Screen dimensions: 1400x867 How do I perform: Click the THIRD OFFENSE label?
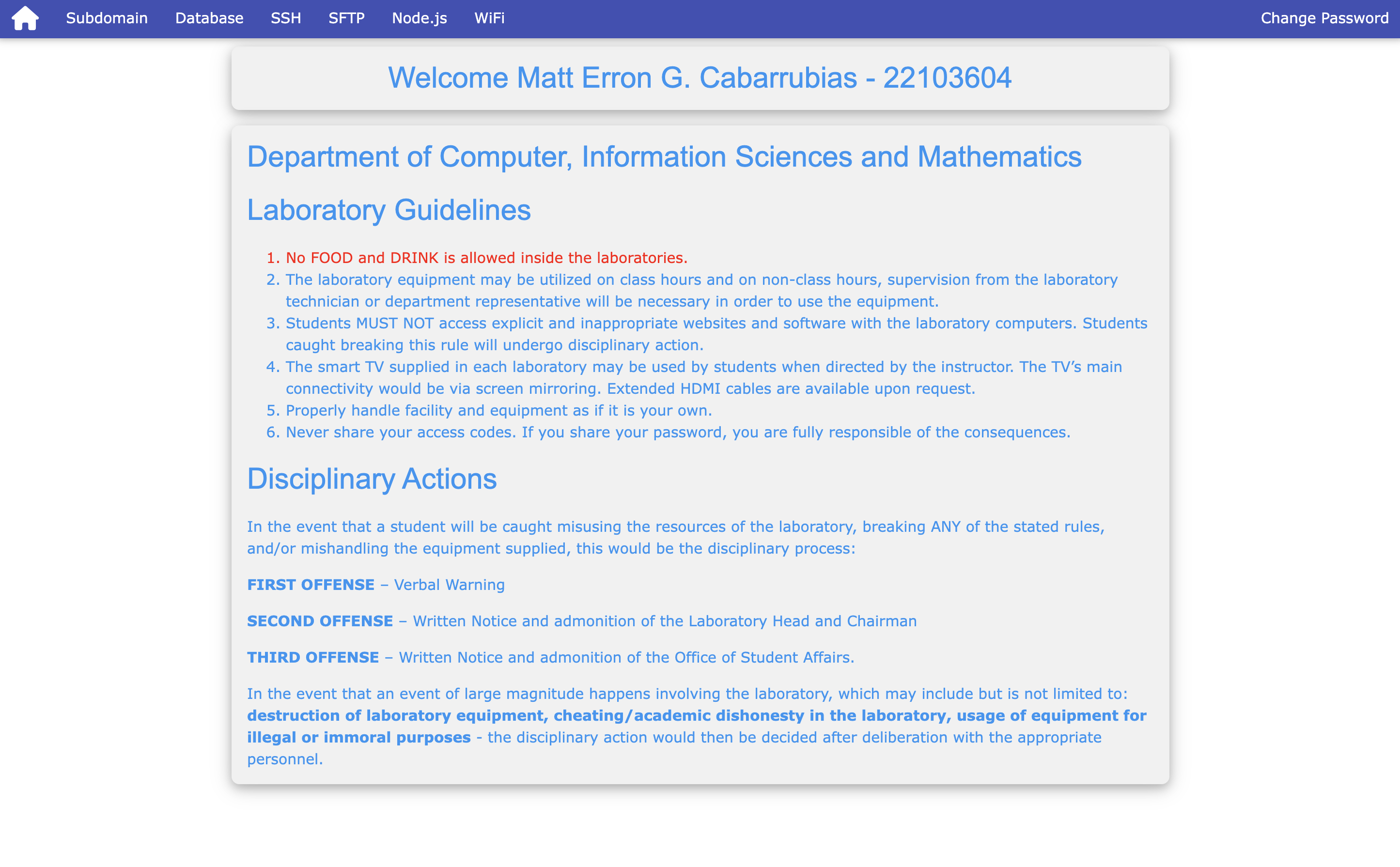[313, 657]
